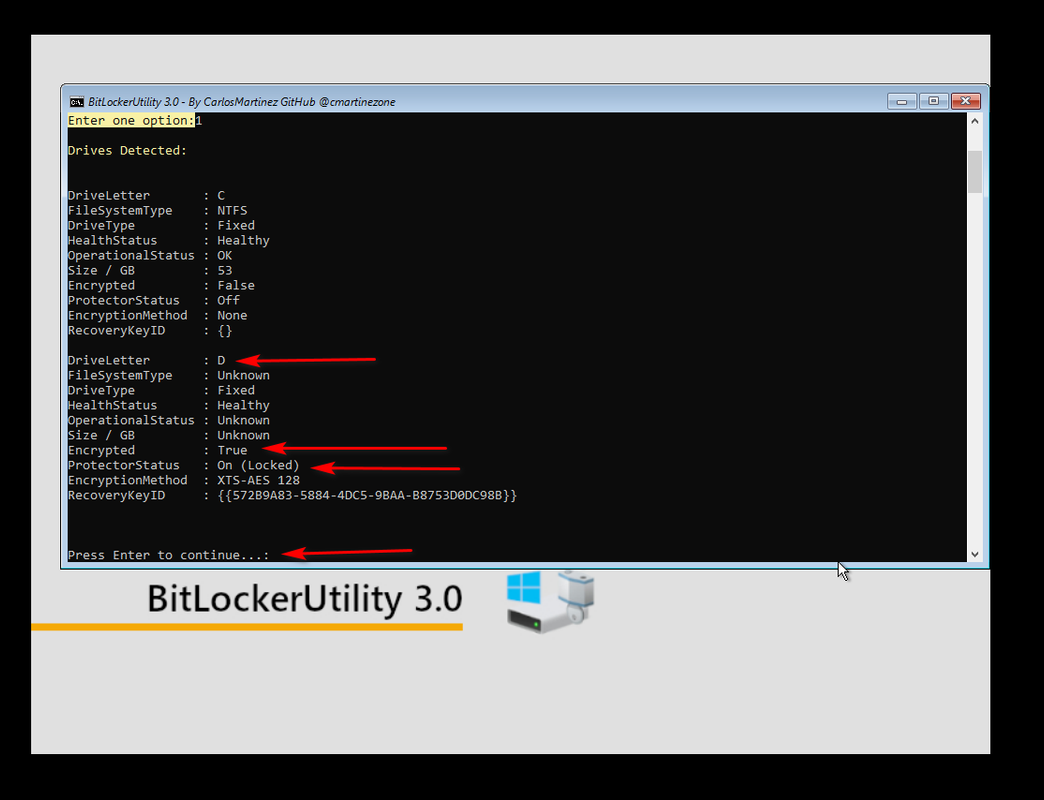The width and height of the screenshot is (1044, 800).
Task: Maximize the BitLockerUtility console window
Action: (x=933, y=101)
